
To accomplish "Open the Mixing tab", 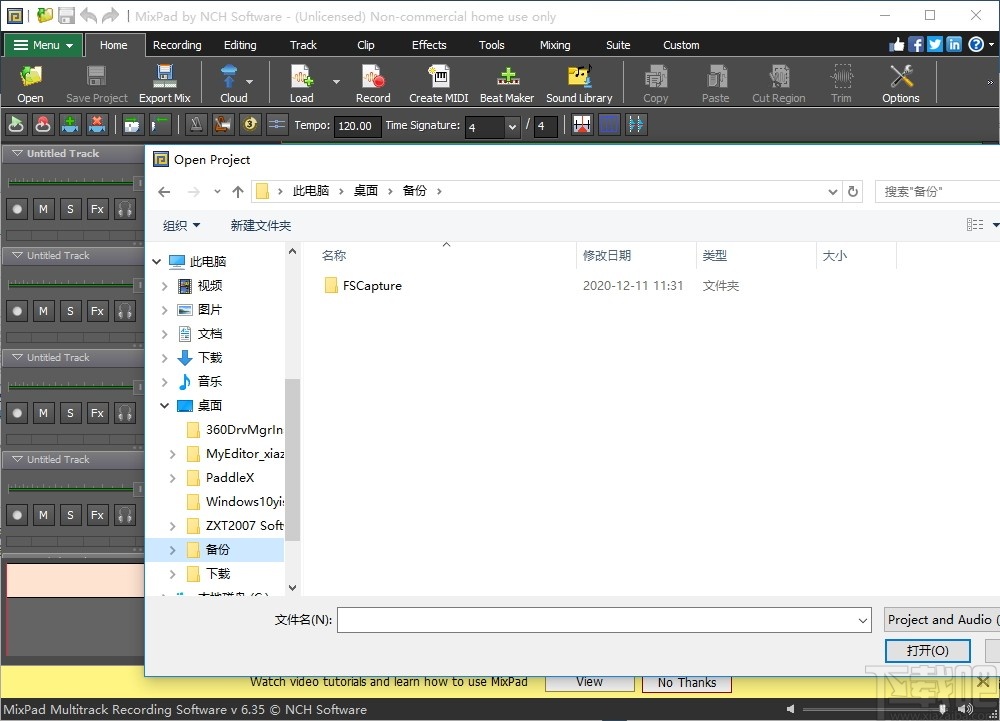I will [x=555, y=45].
